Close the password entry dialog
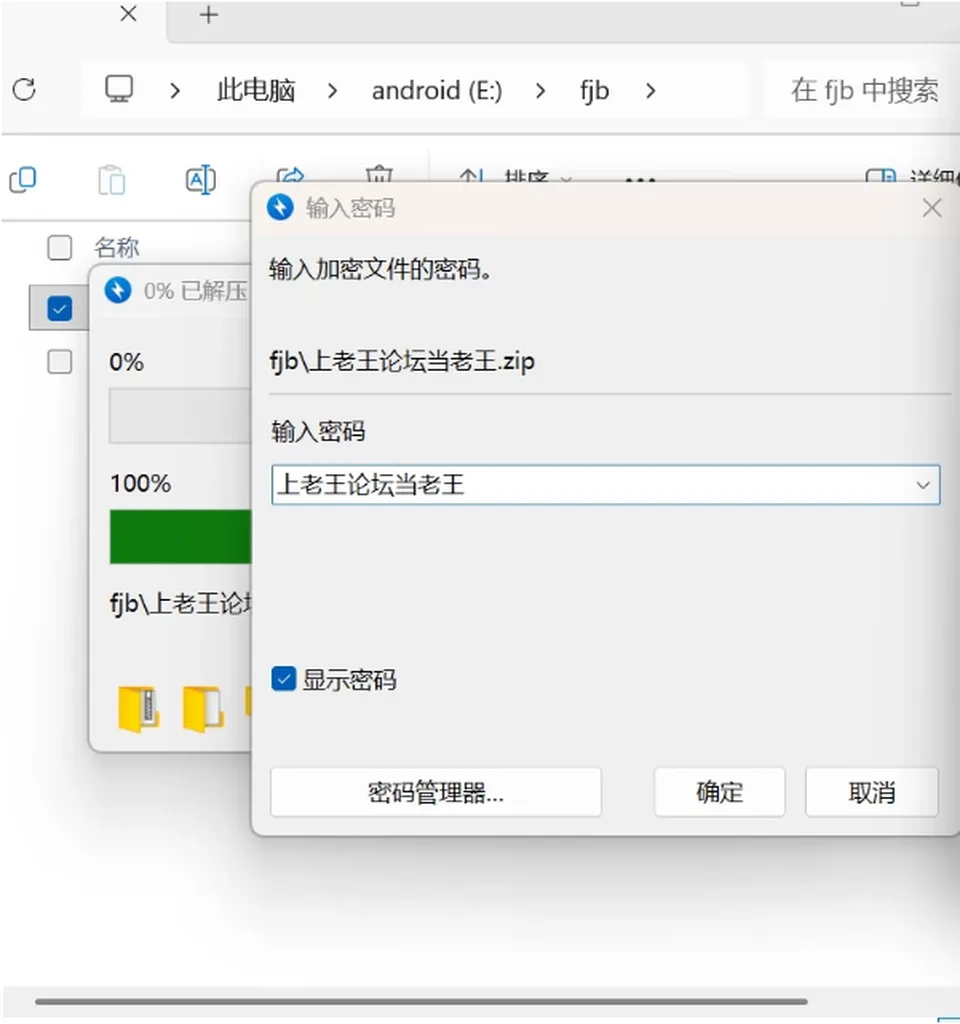 pos(932,208)
